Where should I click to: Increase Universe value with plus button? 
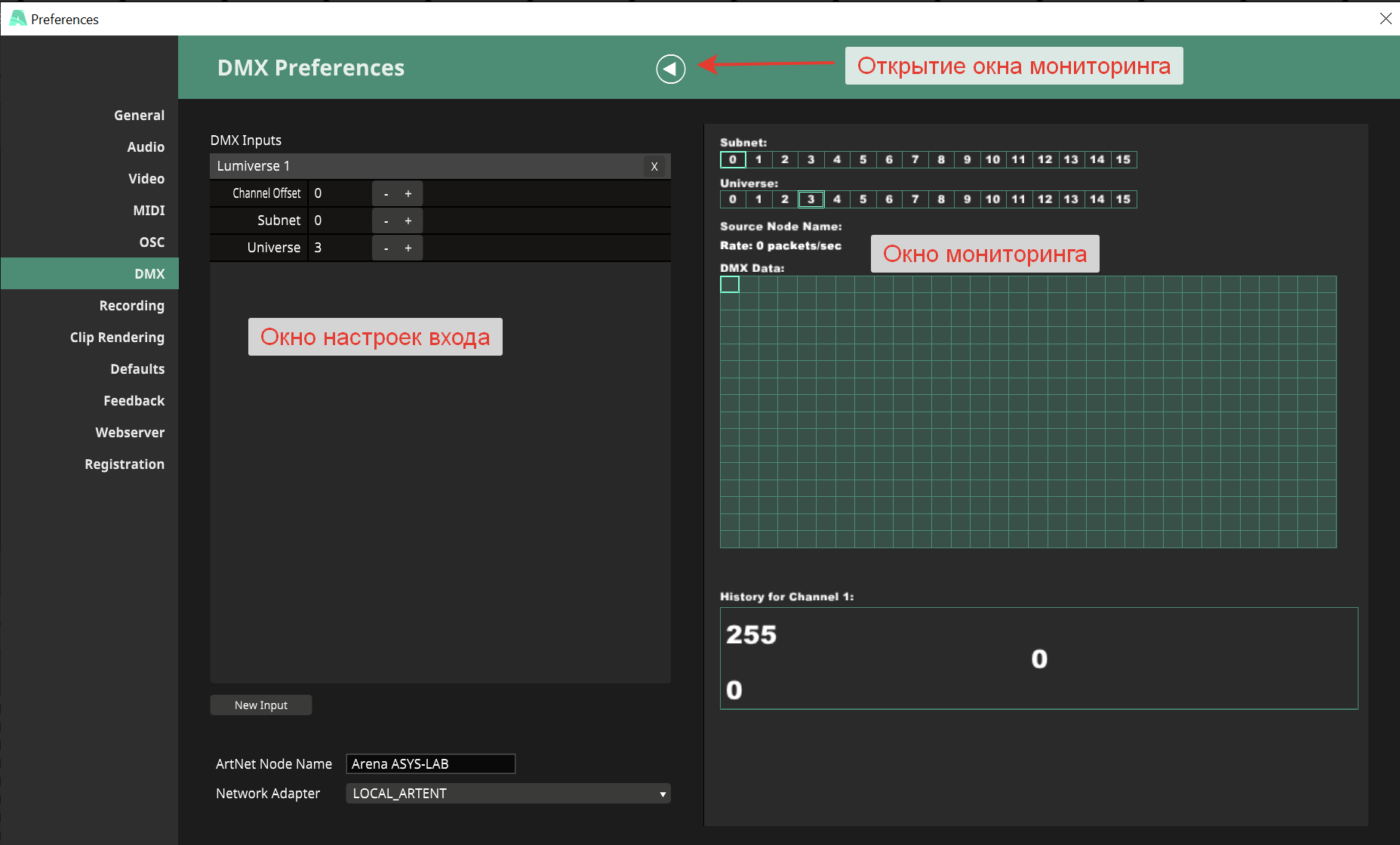pyautogui.click(x=408, y=248)
